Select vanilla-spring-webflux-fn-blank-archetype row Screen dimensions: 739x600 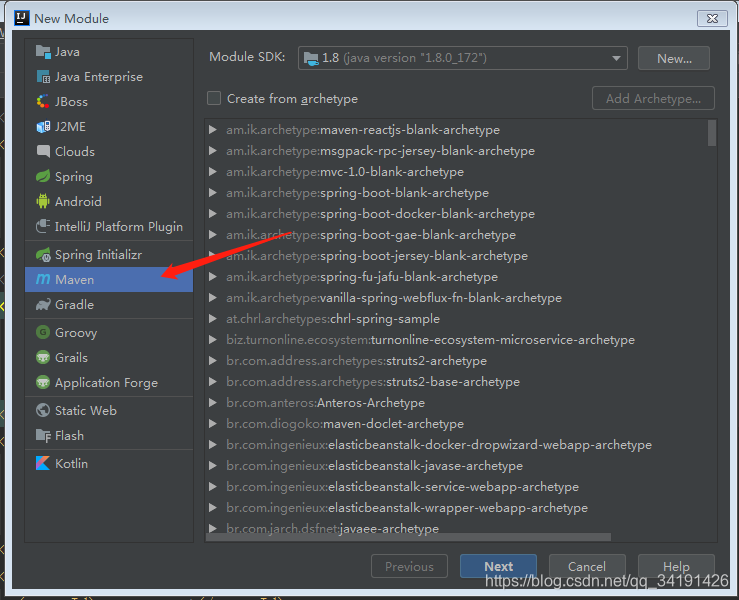click(456, 298)
